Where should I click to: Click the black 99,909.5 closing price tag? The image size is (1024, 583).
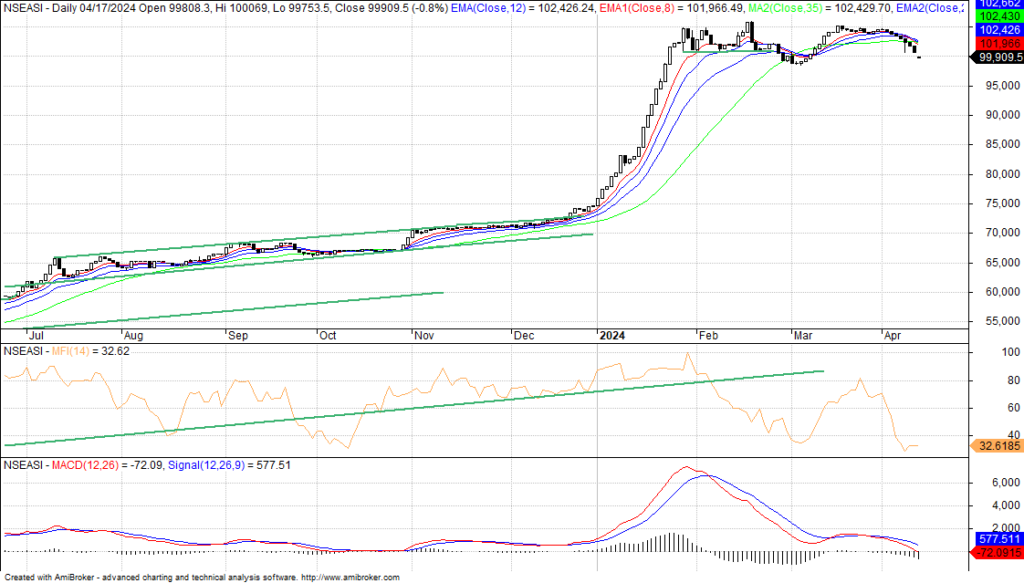coord(995,57)
